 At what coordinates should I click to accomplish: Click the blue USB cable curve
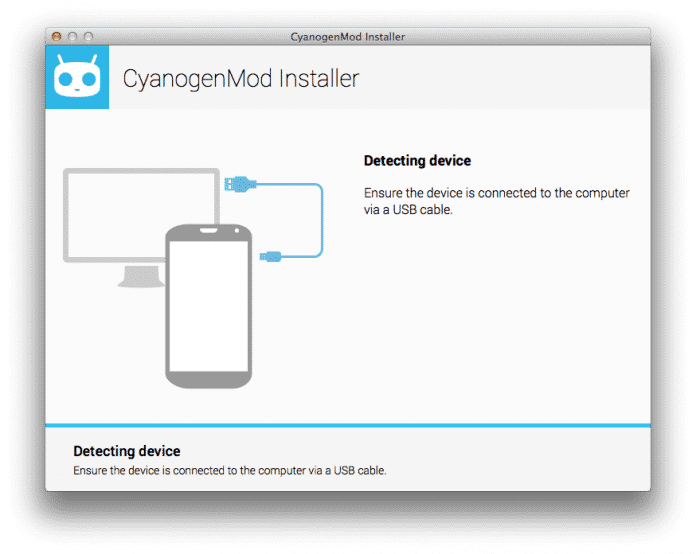pyautogui.click(x=321, y=220)
